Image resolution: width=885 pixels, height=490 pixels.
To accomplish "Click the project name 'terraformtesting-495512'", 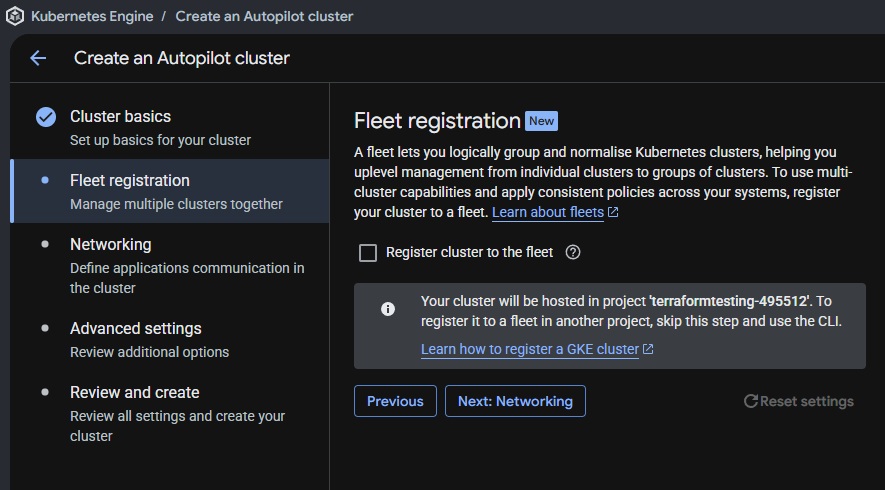I will tap(729, 301).
